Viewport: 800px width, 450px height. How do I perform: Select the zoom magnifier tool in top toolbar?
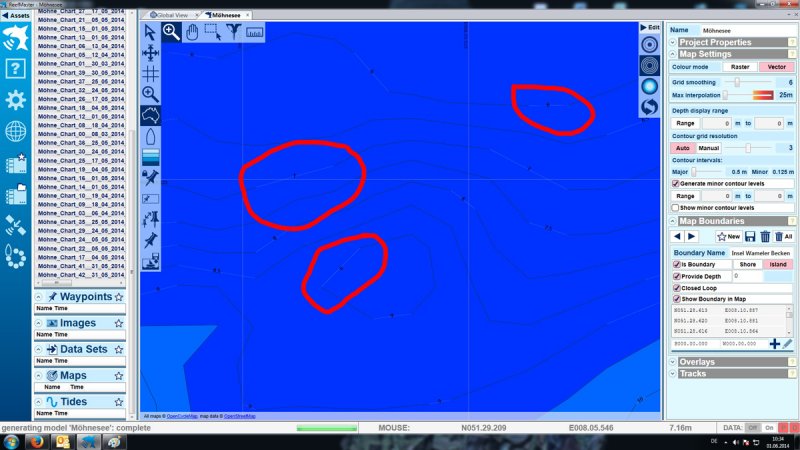click(x=171, y=32)
